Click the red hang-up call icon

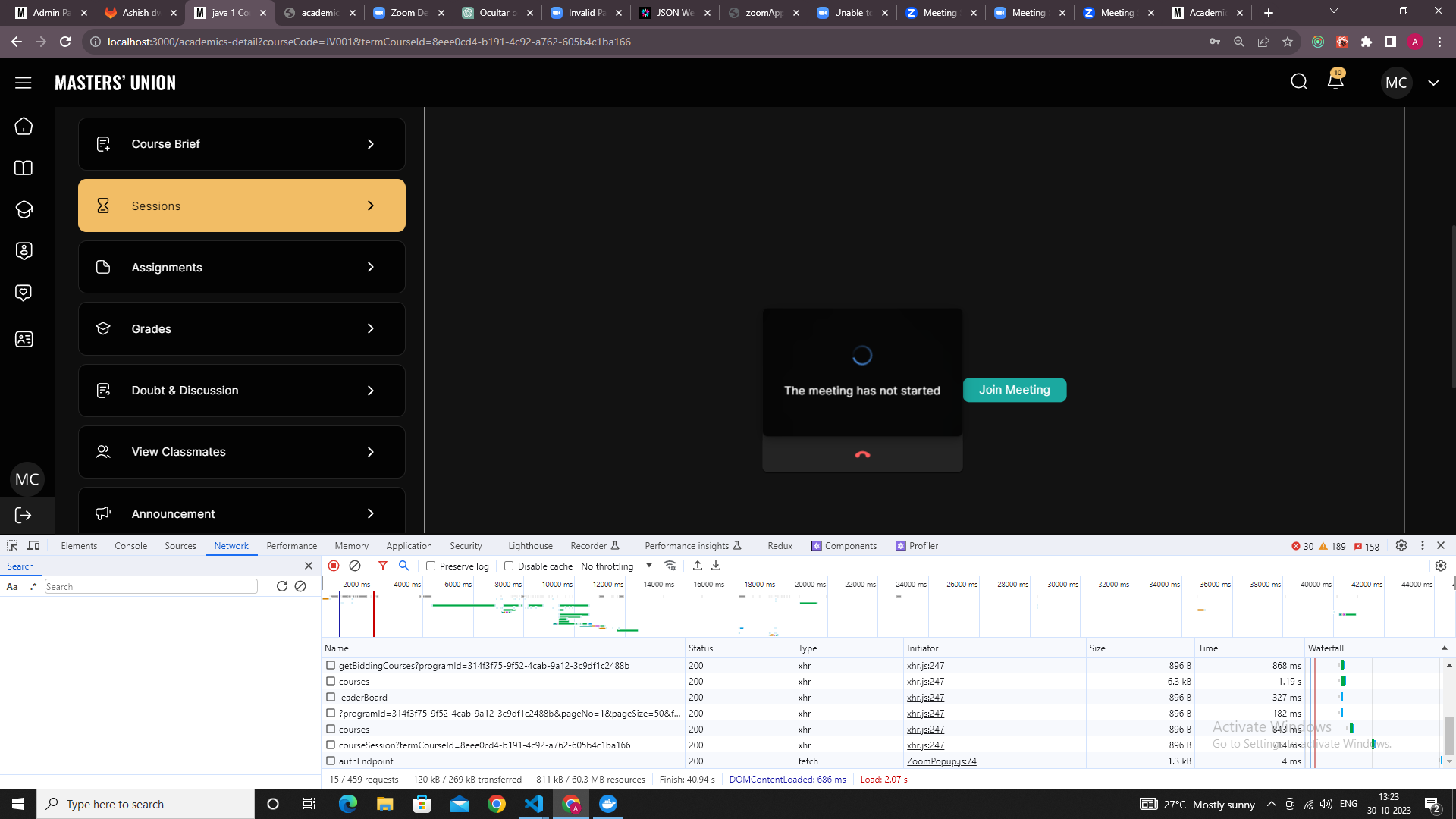click(862, 455)
